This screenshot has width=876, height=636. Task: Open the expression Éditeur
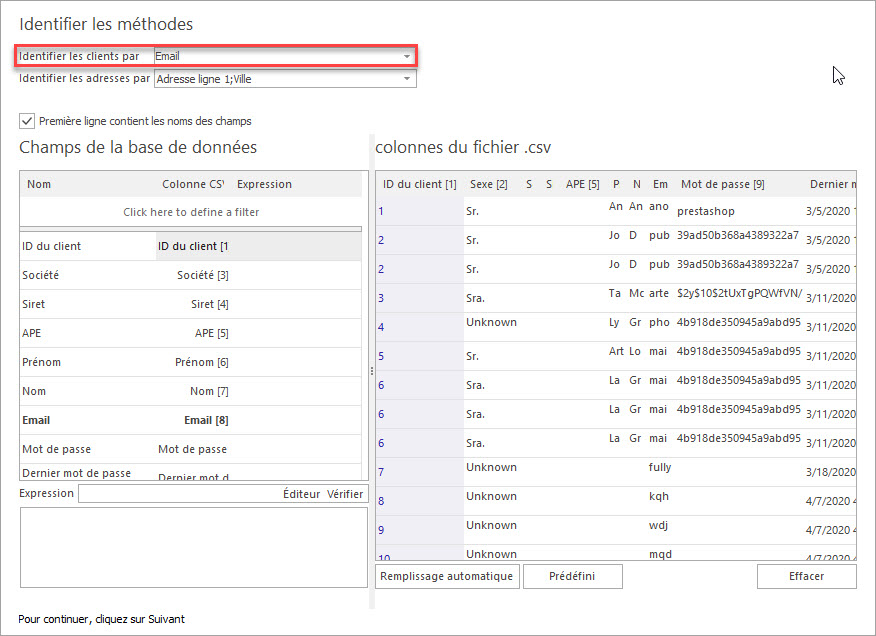tap(302, 494)
